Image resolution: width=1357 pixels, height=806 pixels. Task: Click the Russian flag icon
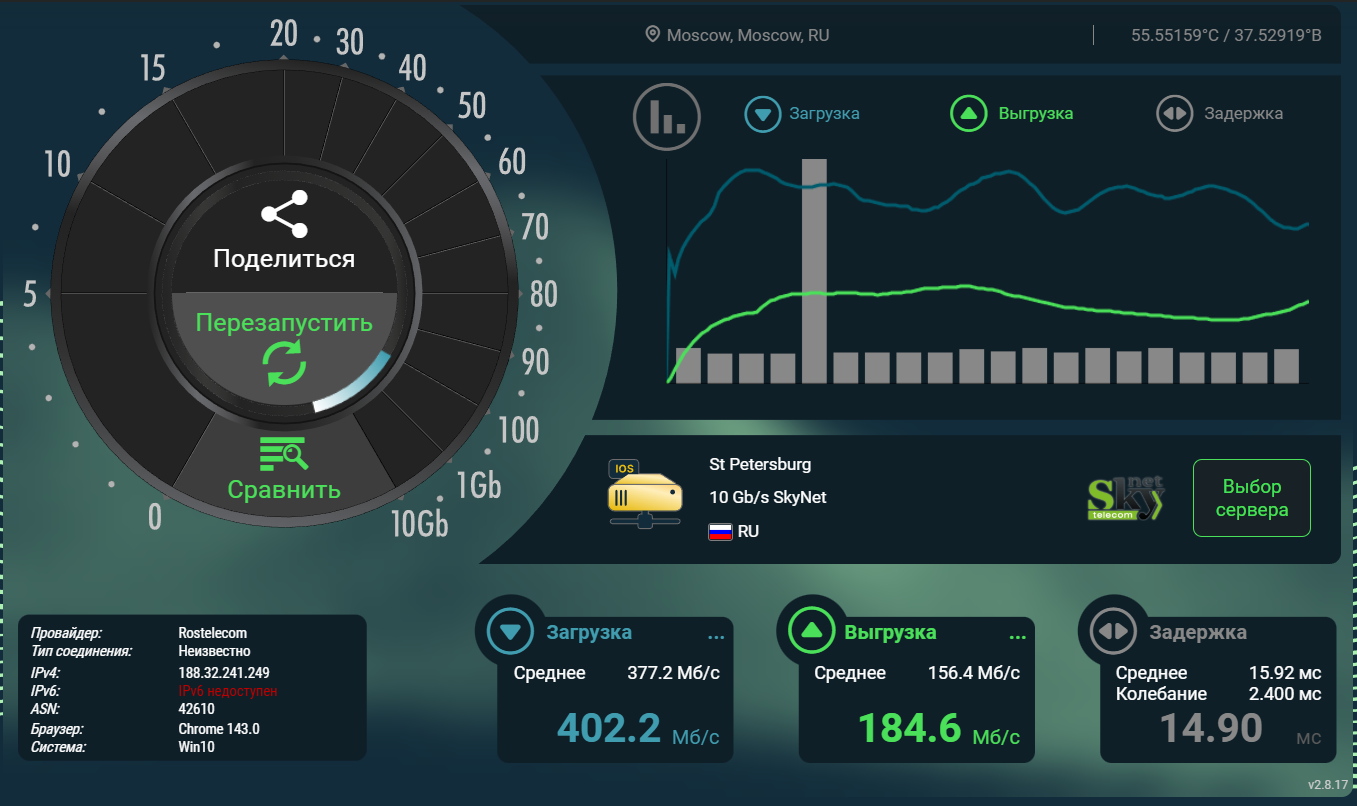click(x=720, y=532)
